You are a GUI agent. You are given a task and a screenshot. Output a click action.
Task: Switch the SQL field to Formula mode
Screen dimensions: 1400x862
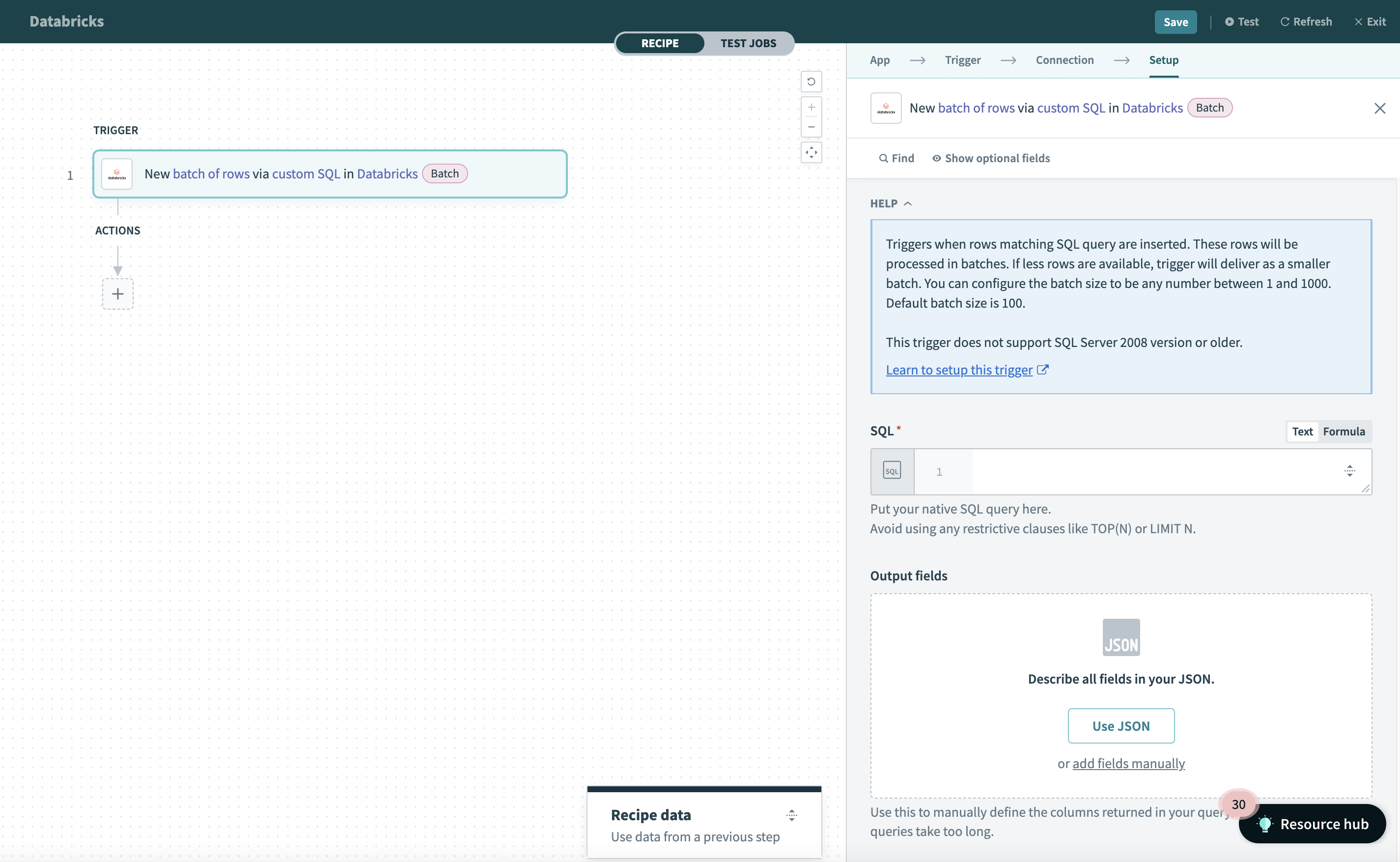[1344, 431]
